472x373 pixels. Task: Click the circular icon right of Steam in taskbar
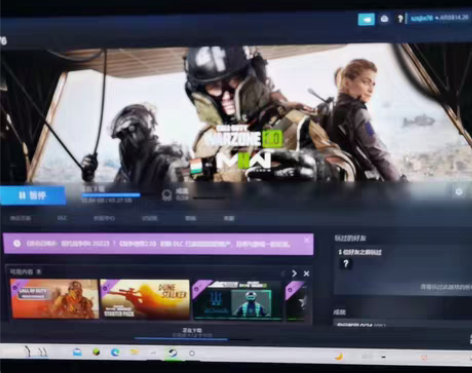(x=192, y=353)
